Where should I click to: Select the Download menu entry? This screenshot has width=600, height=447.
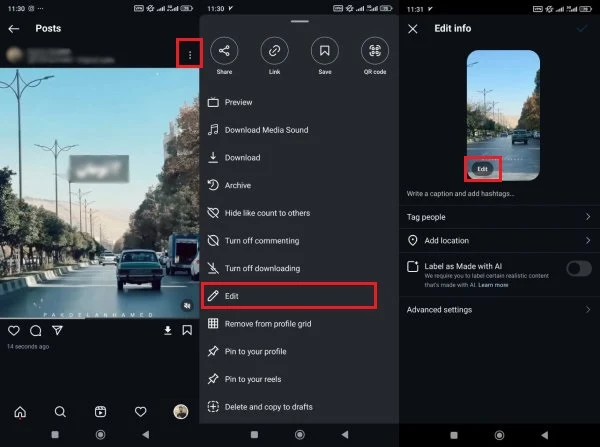299,158
